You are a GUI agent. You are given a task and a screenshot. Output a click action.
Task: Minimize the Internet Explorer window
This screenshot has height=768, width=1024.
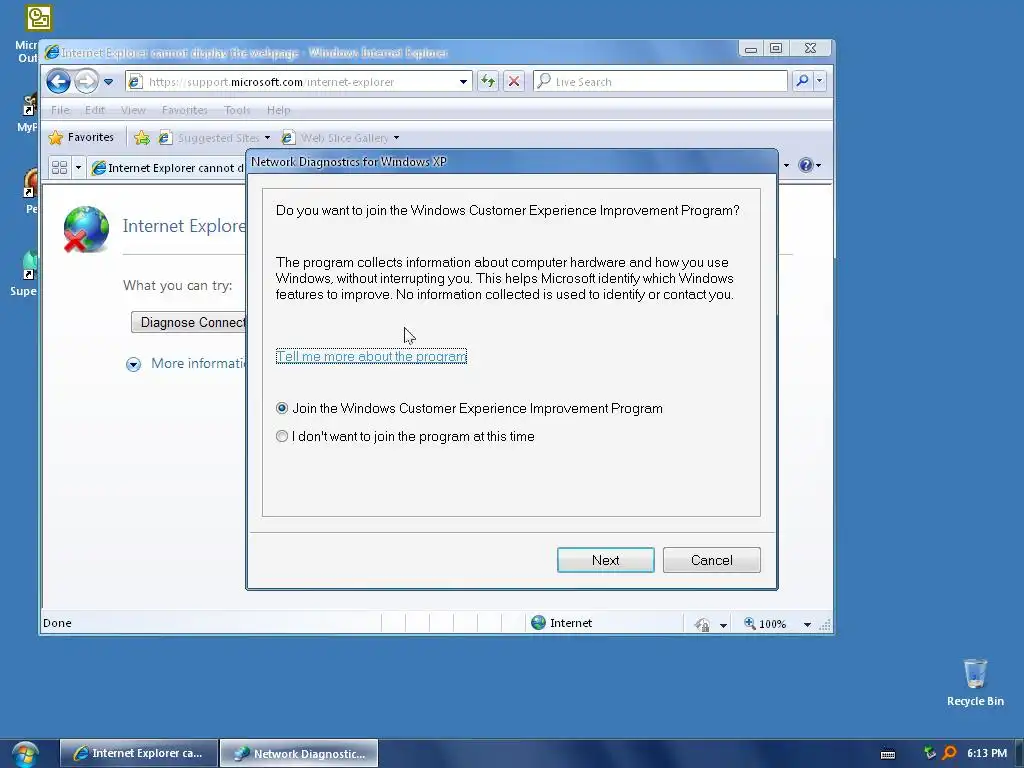751,48
